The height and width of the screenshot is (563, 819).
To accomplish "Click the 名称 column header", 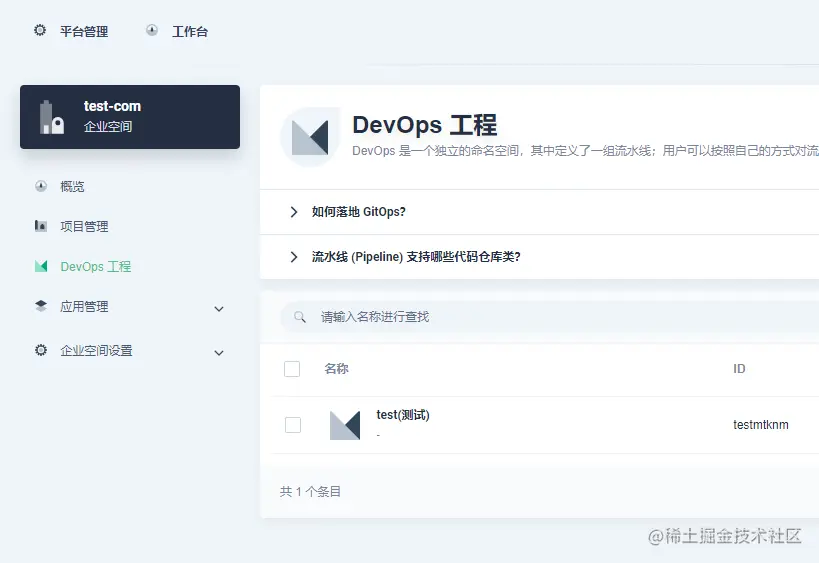I will pos(336,369).
